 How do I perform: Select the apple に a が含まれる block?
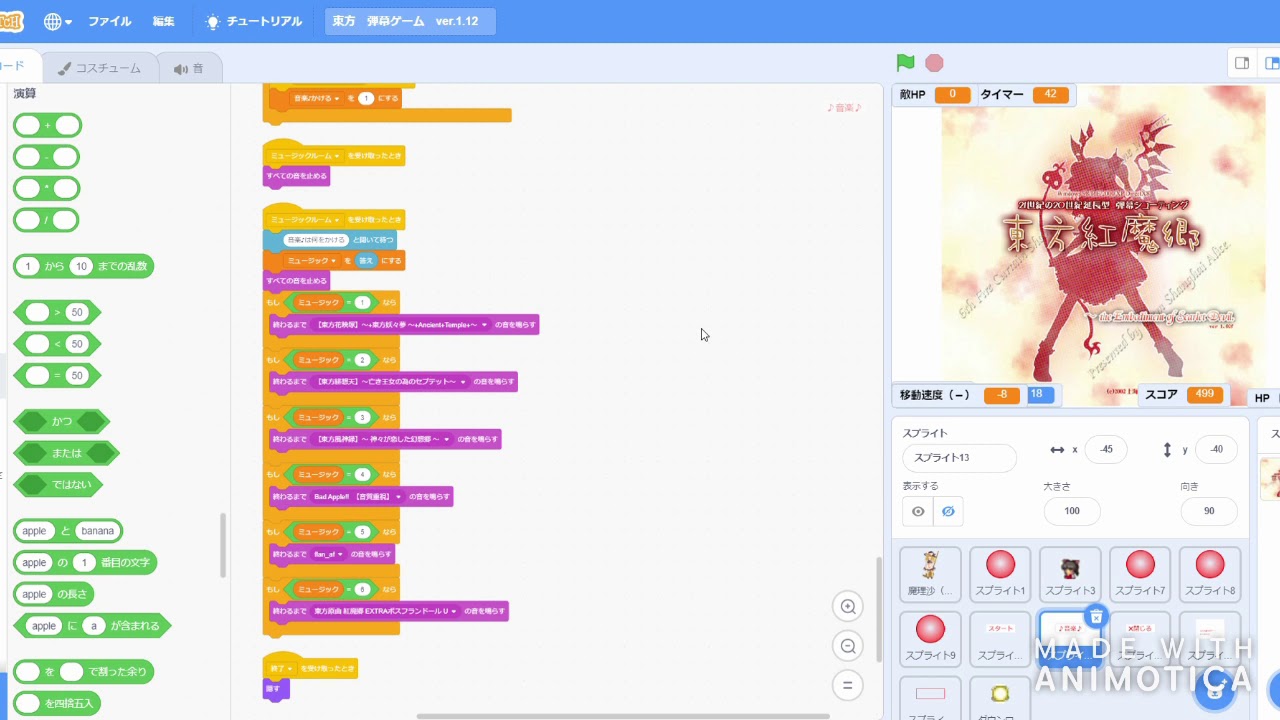92,626
